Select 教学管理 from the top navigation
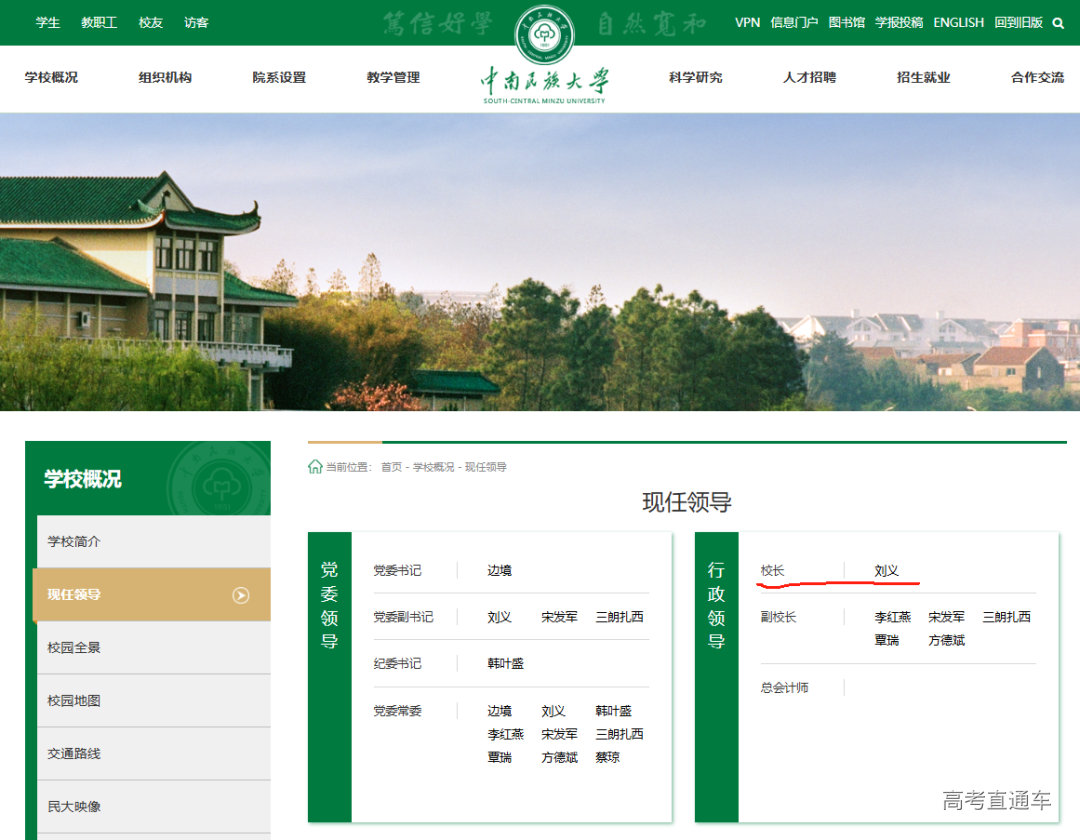1080x840 pixels. click(392, 77)
